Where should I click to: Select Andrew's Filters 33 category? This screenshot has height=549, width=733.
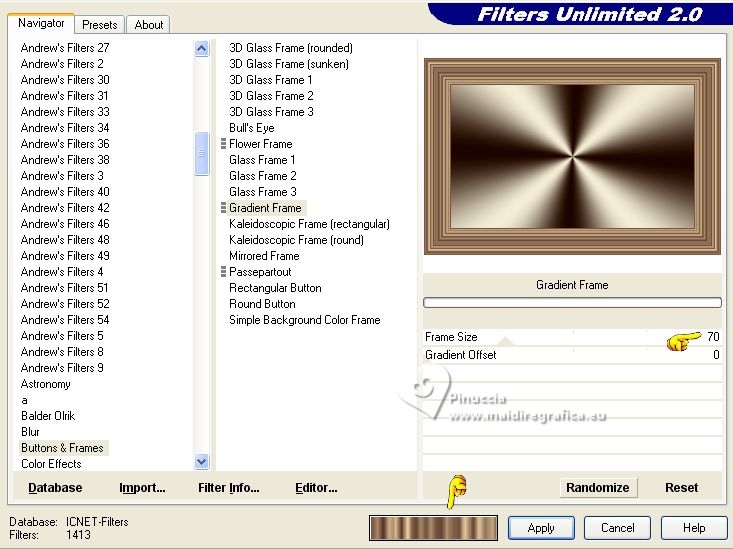tap(65, 112)
